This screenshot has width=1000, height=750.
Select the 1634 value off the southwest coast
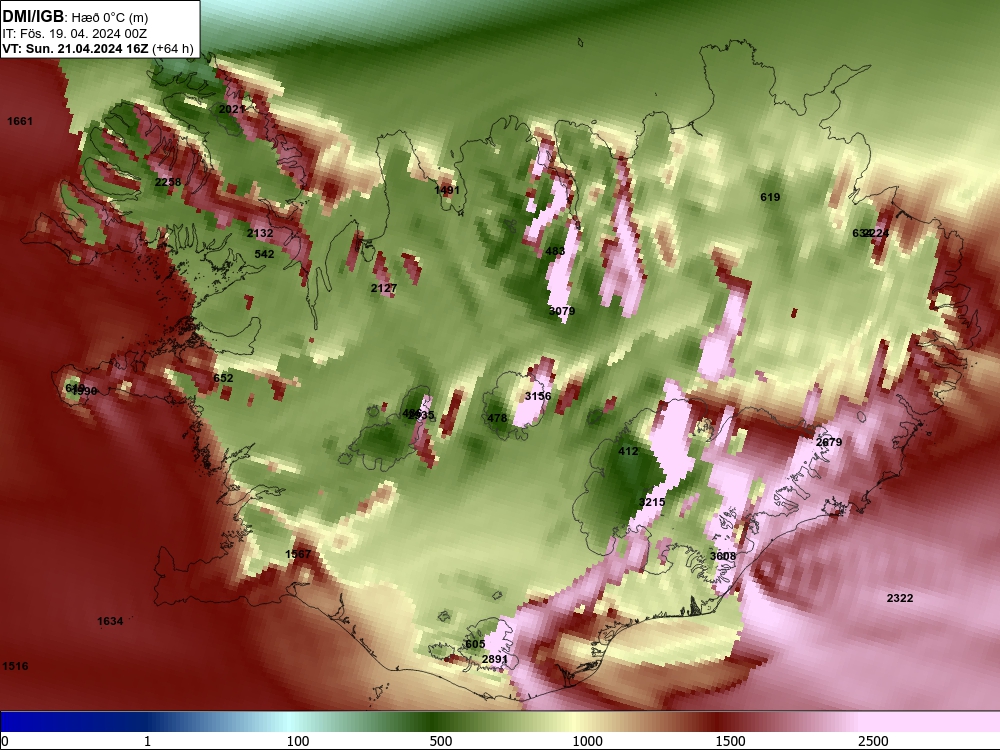tap(110, 621)
